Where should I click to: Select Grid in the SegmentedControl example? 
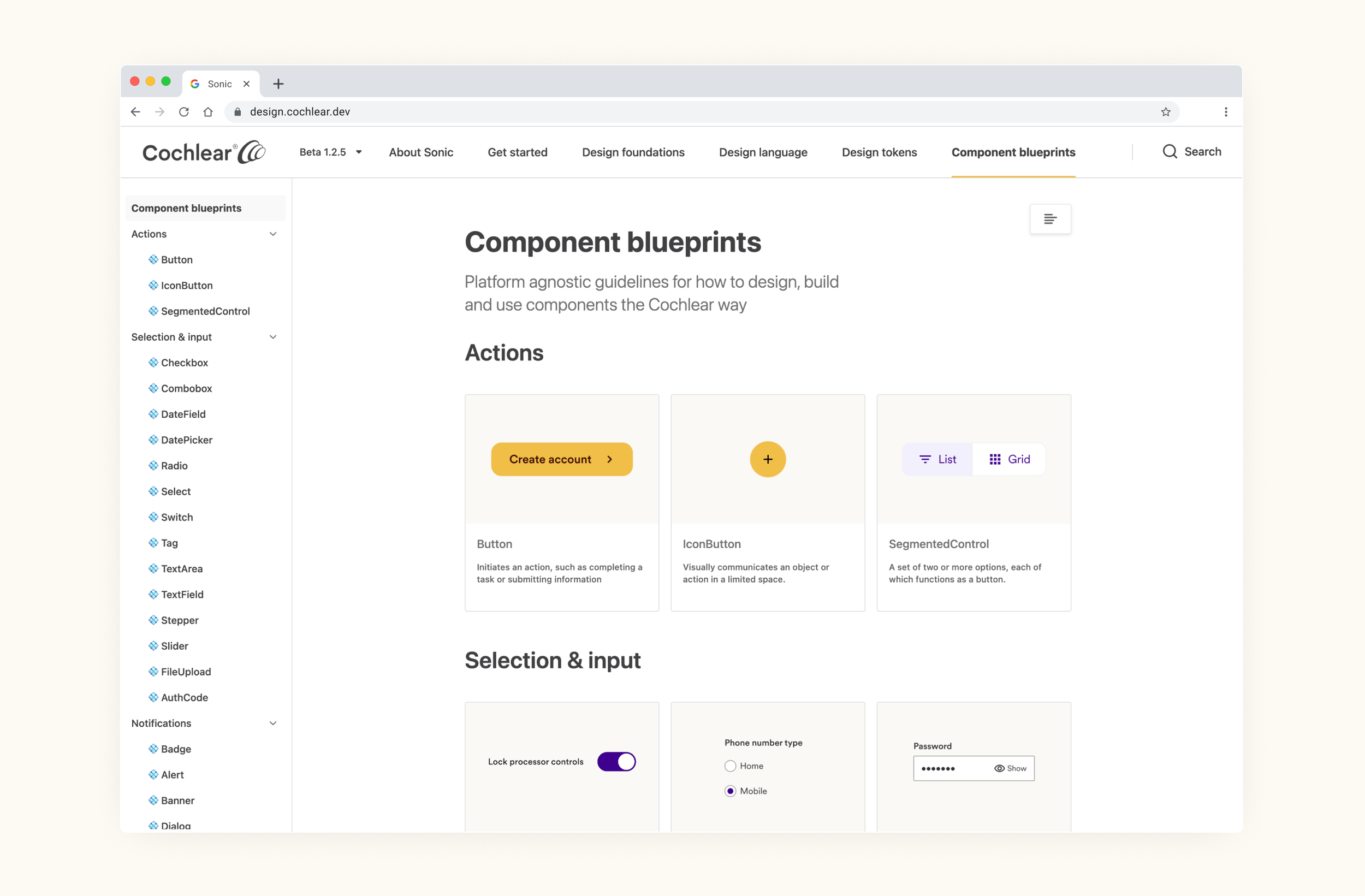[x=1009, y=459]
